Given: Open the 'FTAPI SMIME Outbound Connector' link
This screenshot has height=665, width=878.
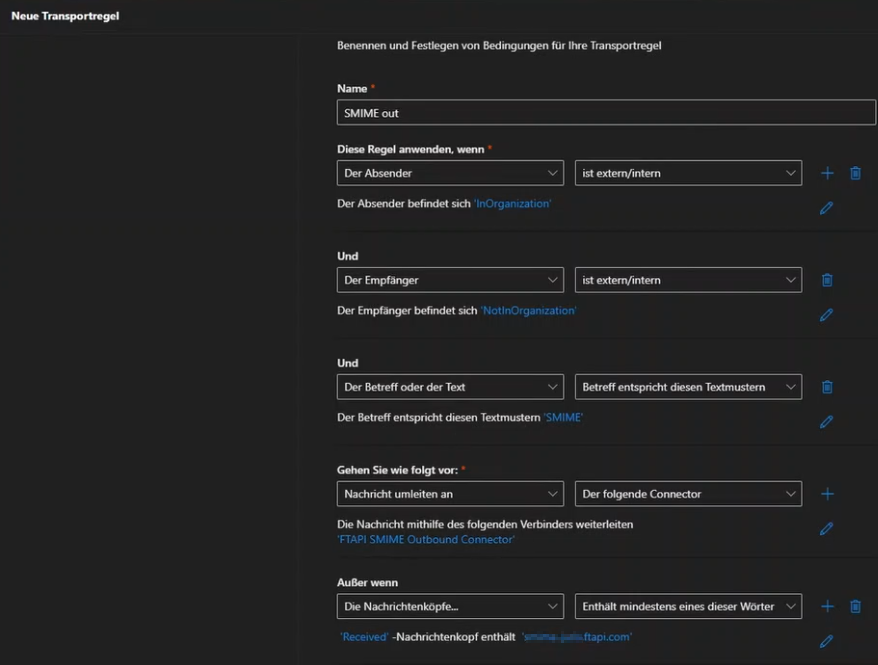Looking at the screenshot, I should coord(426,539).
